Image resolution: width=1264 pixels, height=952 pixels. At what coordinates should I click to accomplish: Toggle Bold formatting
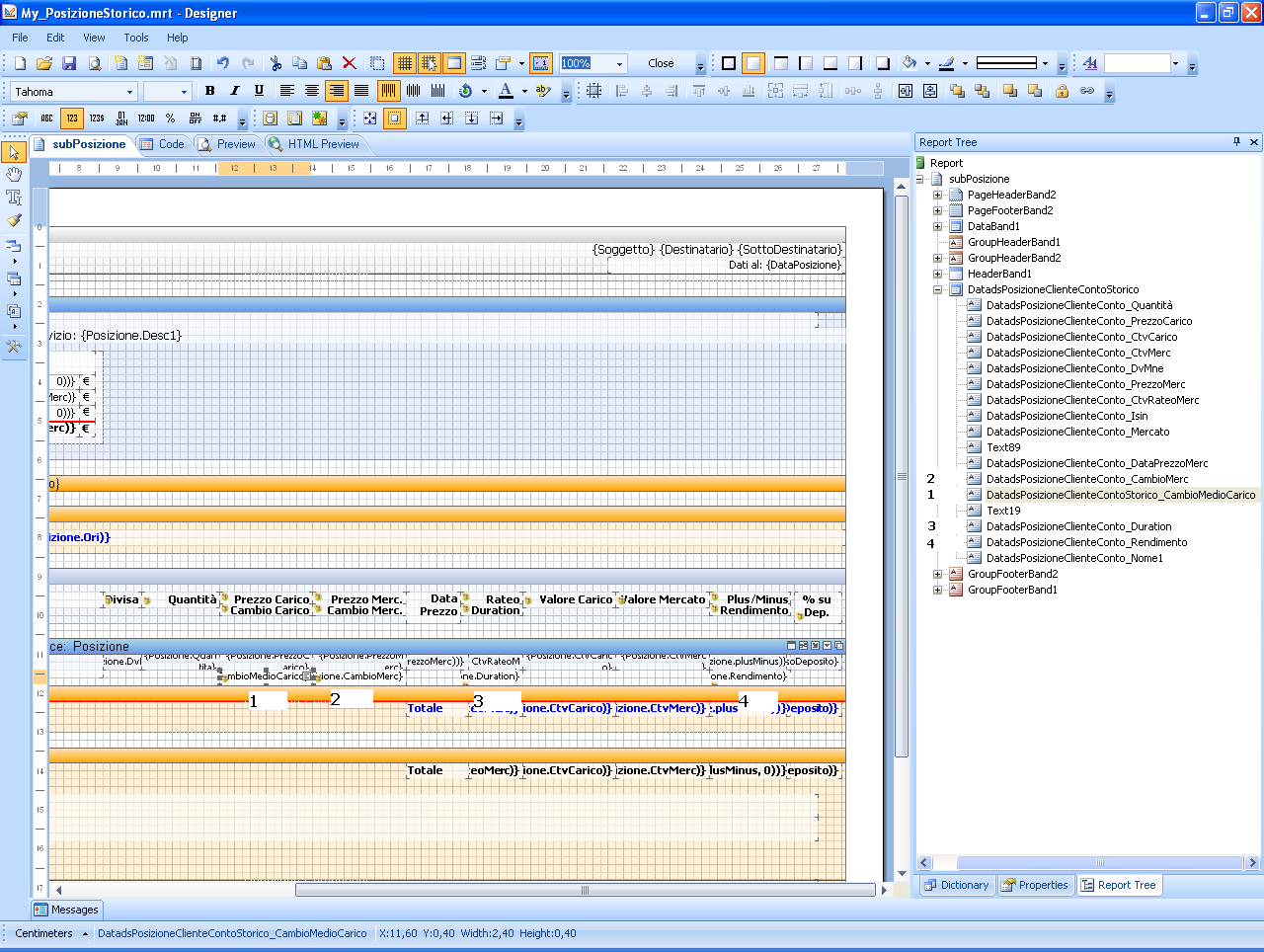coord(209,91)
